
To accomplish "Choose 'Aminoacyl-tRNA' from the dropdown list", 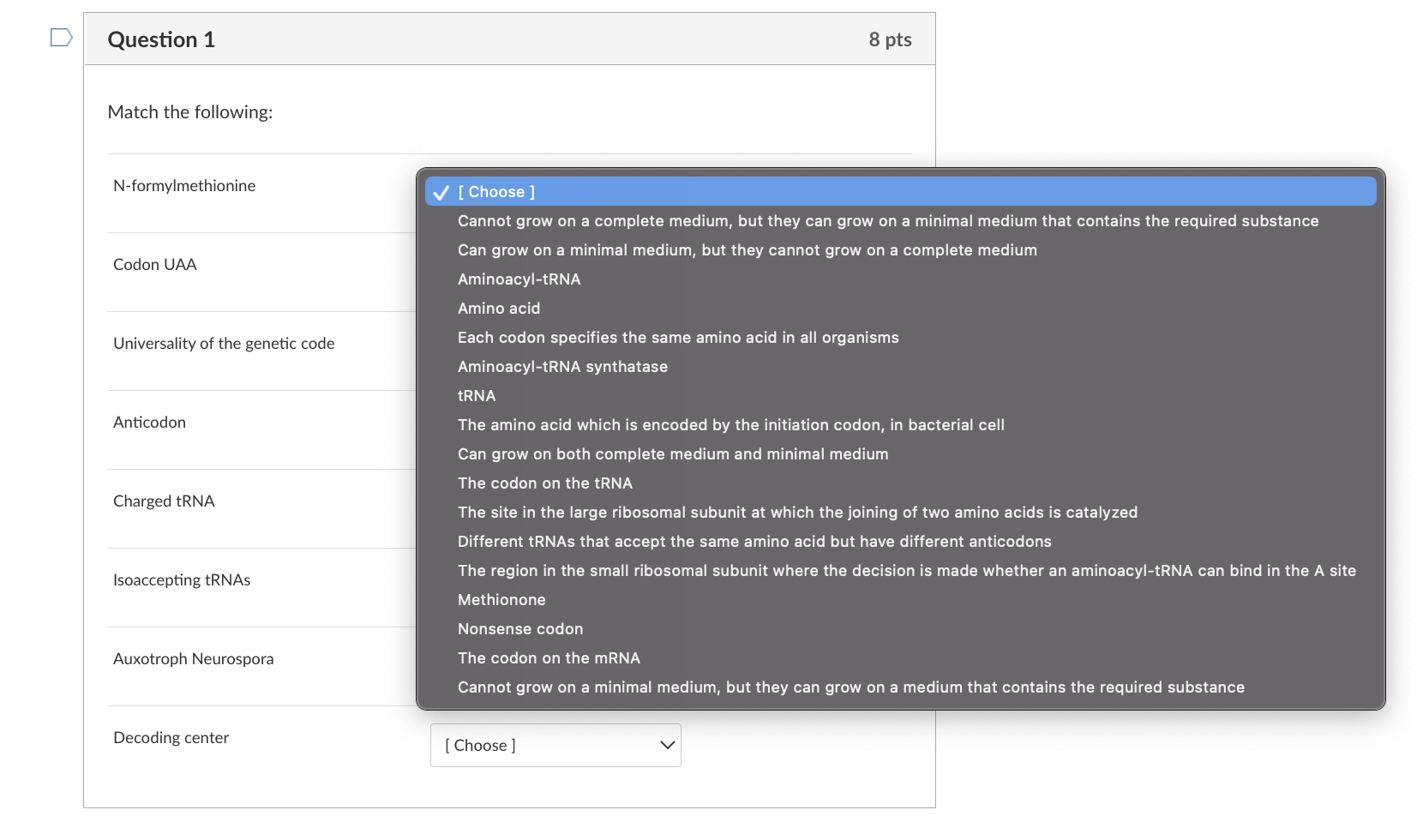I will [900, 279].
